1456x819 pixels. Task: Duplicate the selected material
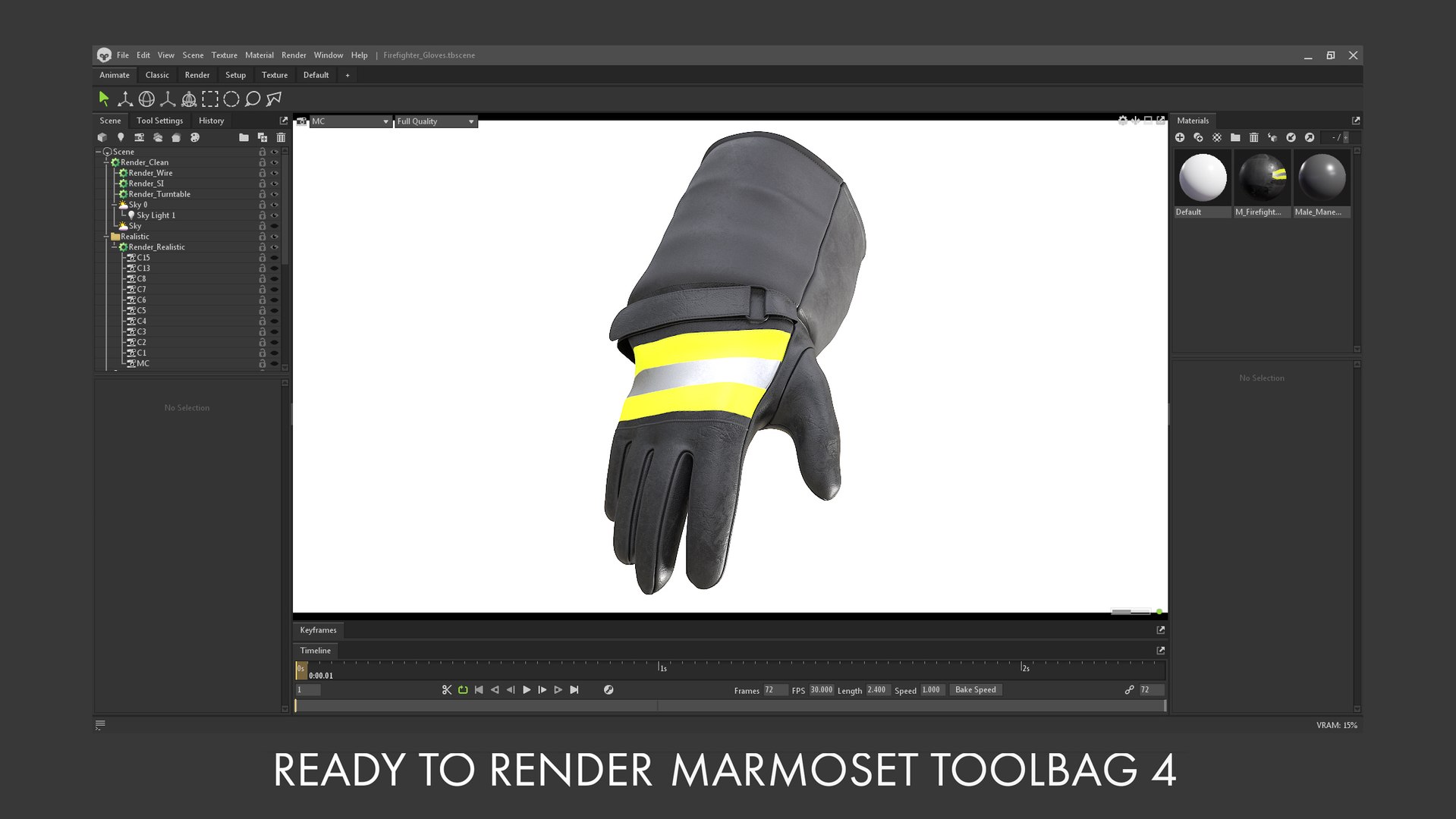1198,137
